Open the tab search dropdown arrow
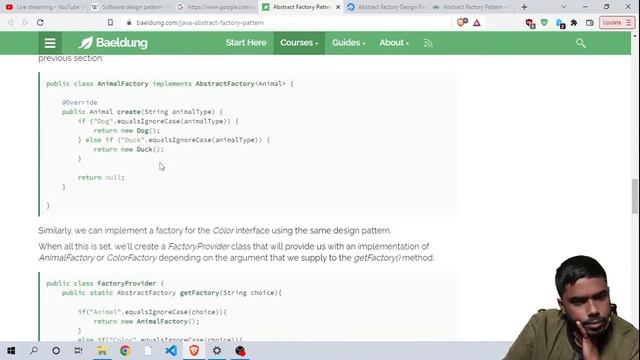 [x=563, y=7]
